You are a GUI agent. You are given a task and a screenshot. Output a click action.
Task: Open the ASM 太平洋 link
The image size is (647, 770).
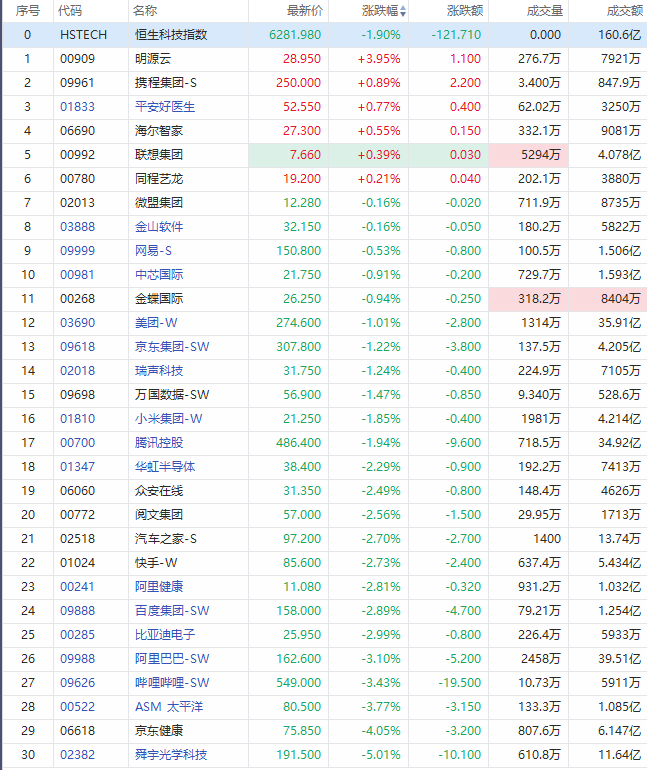(x=169, y=707)
